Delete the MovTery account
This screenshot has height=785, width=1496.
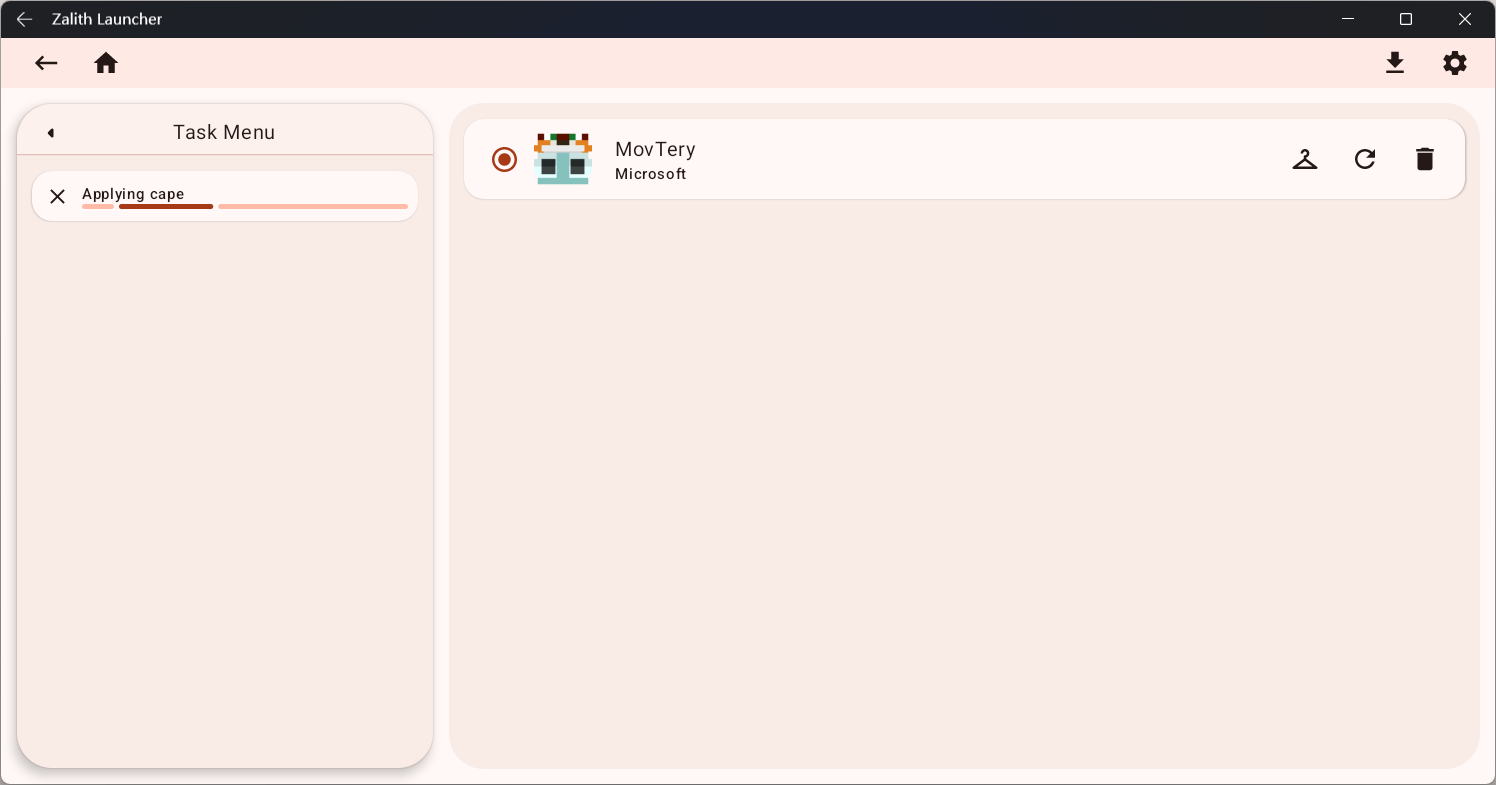tap(1424, 159)
